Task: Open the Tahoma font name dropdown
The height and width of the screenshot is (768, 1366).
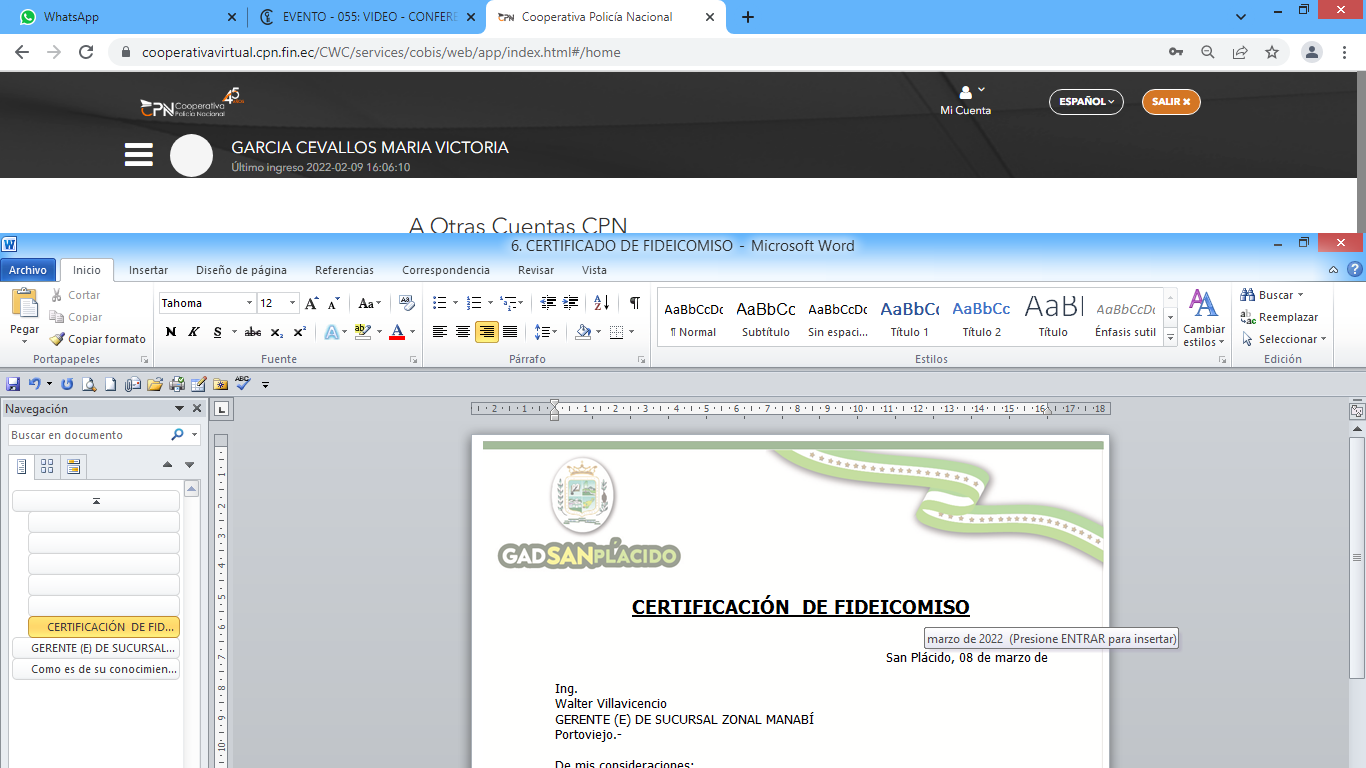Action: tap(249, 303)
